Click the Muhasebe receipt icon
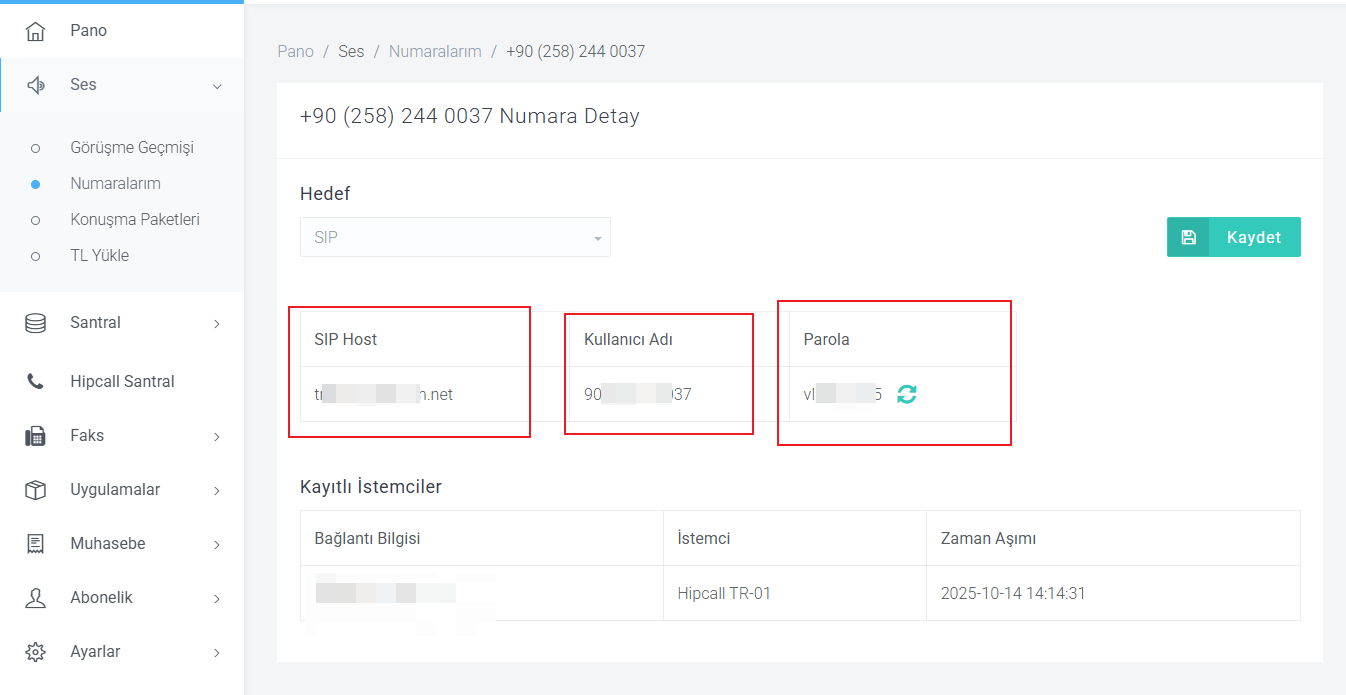This screenshot has width=1346, height=695. 35,544
